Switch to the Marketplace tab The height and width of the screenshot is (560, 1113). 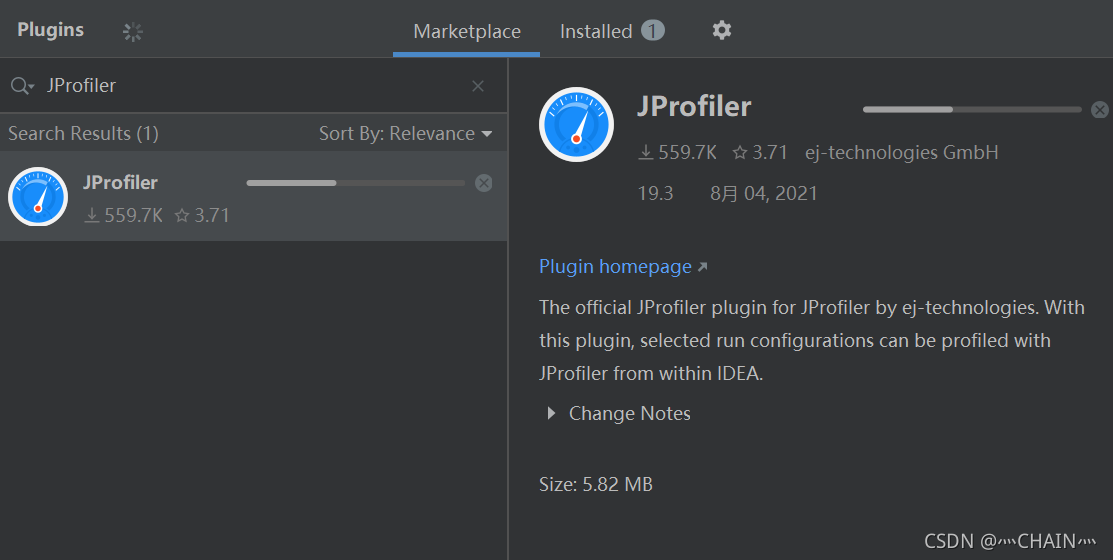pyautogui.click(x=467, y=31)
